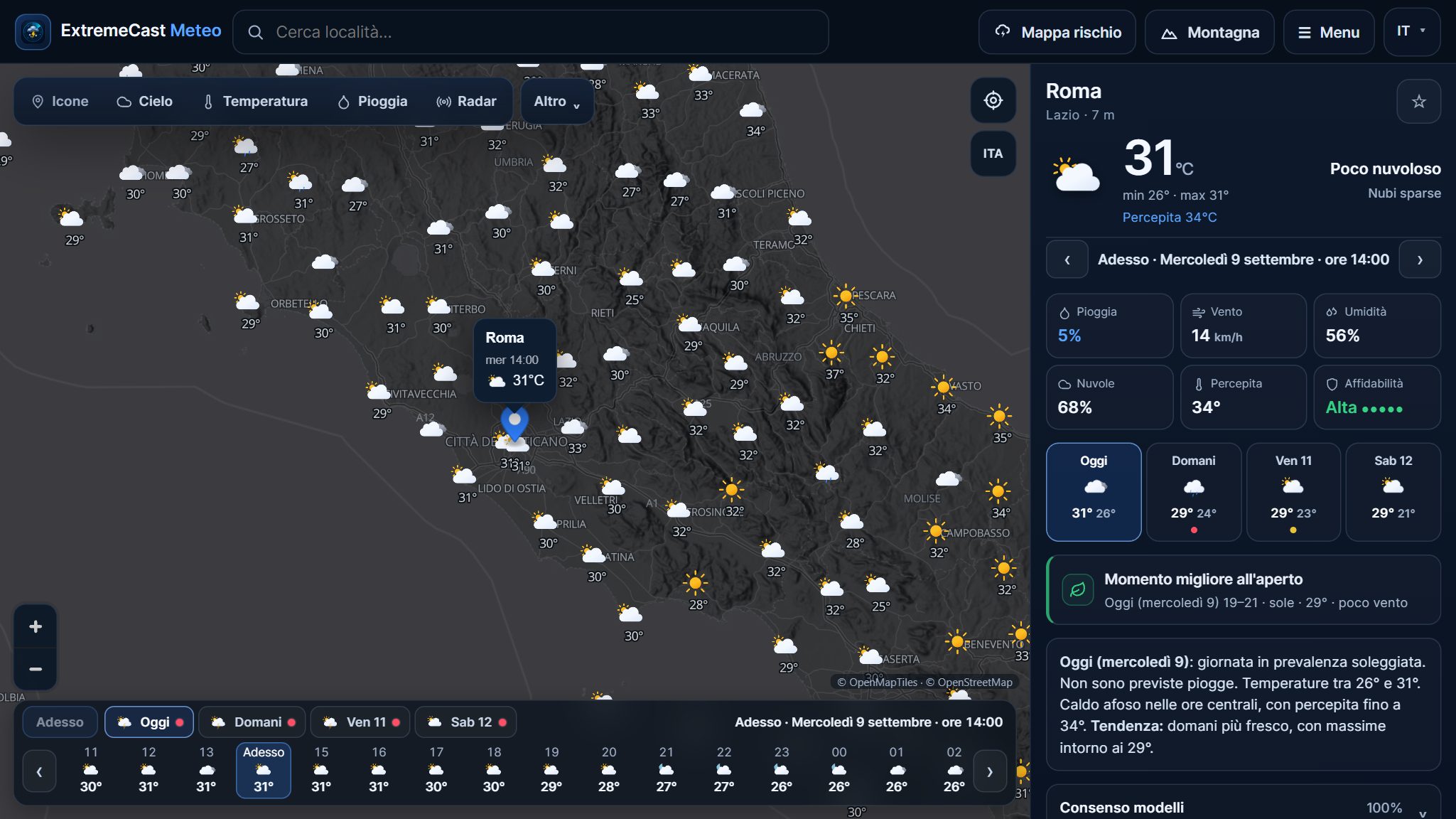The width and height of the screenshot is (1456, 819).
Task: Open the IT language dropdown
Action: [x=1411, y=31]
